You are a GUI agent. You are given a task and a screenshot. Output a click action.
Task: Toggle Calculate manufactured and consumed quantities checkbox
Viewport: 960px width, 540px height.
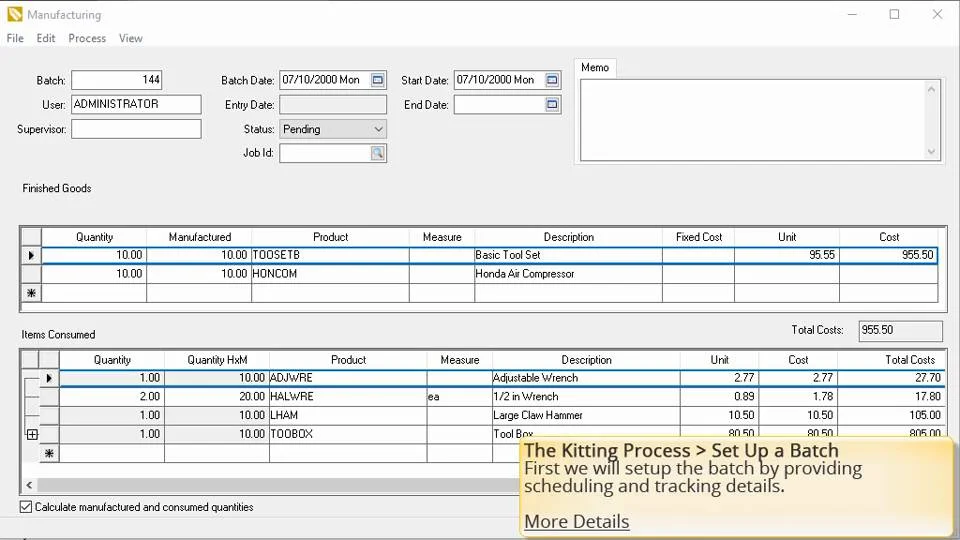(x=27, y=507)
